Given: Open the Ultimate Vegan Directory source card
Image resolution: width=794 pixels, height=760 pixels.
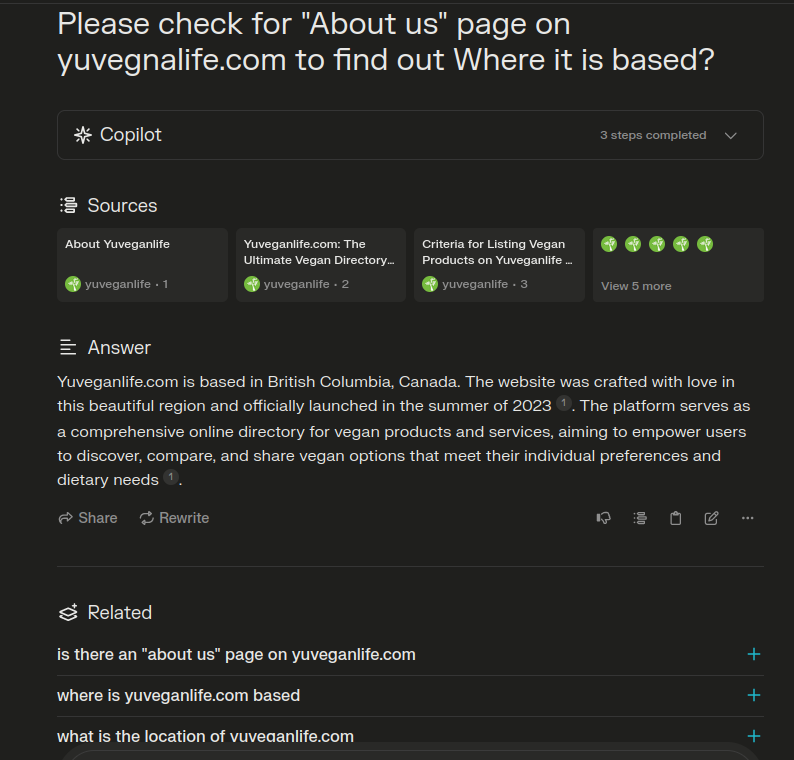Looking at the screenshot, I should coord(321,265).
